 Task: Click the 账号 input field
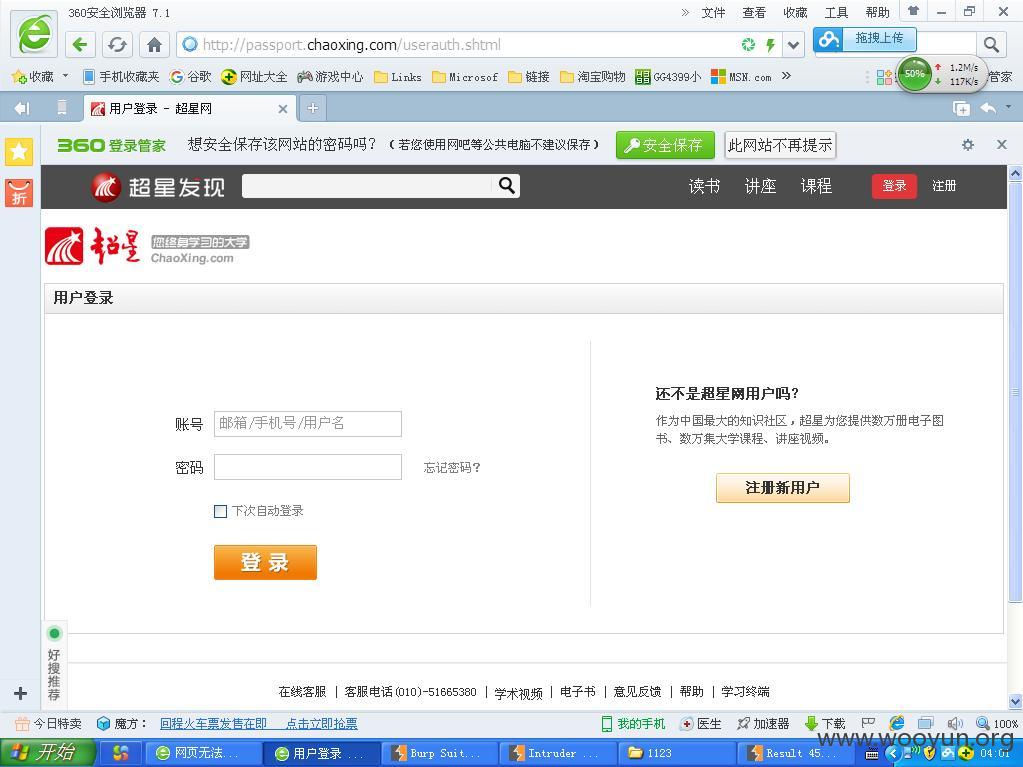[308, 423]
